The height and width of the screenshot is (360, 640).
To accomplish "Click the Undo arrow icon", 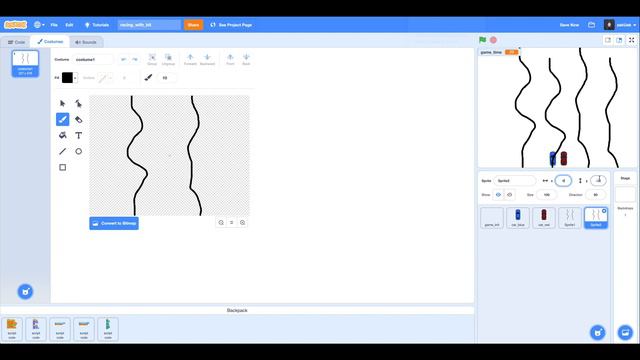I will click(x=124, y=60).
